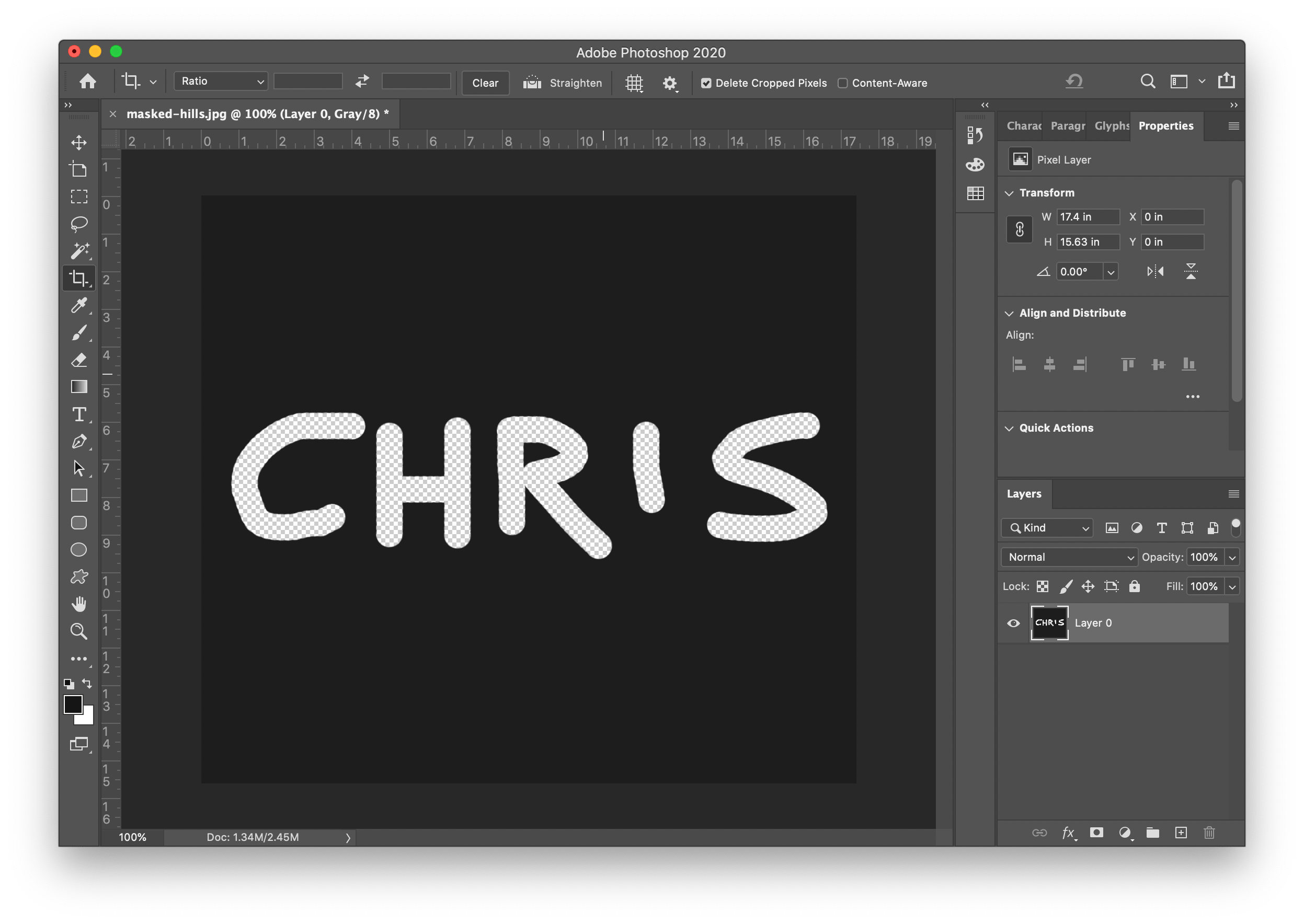Click the layer Width input field
This screenshot has width=1304, height=924.
[1087, 217]
